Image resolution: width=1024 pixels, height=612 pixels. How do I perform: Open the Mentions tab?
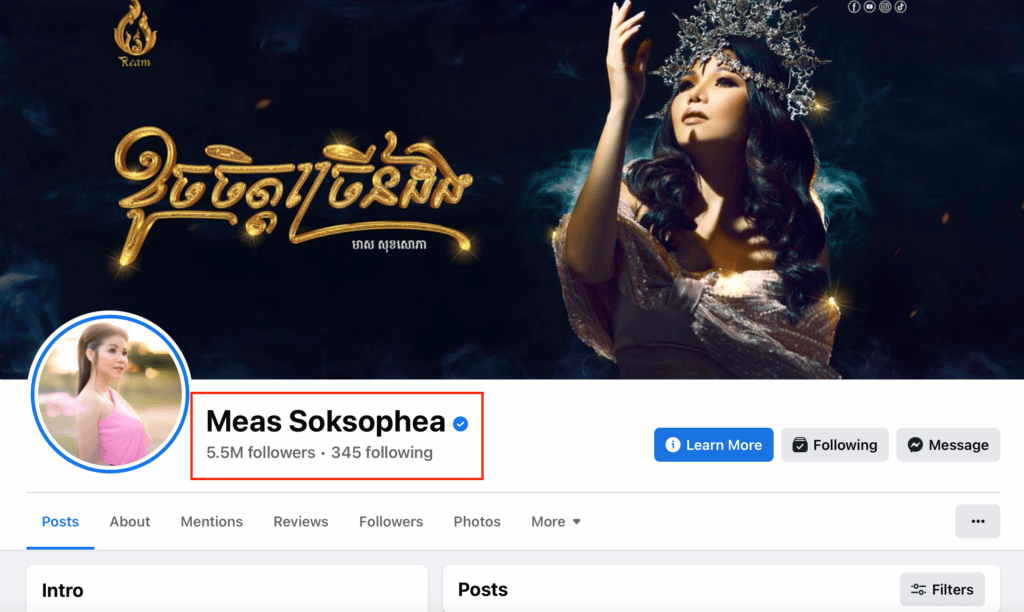point(212,521)
